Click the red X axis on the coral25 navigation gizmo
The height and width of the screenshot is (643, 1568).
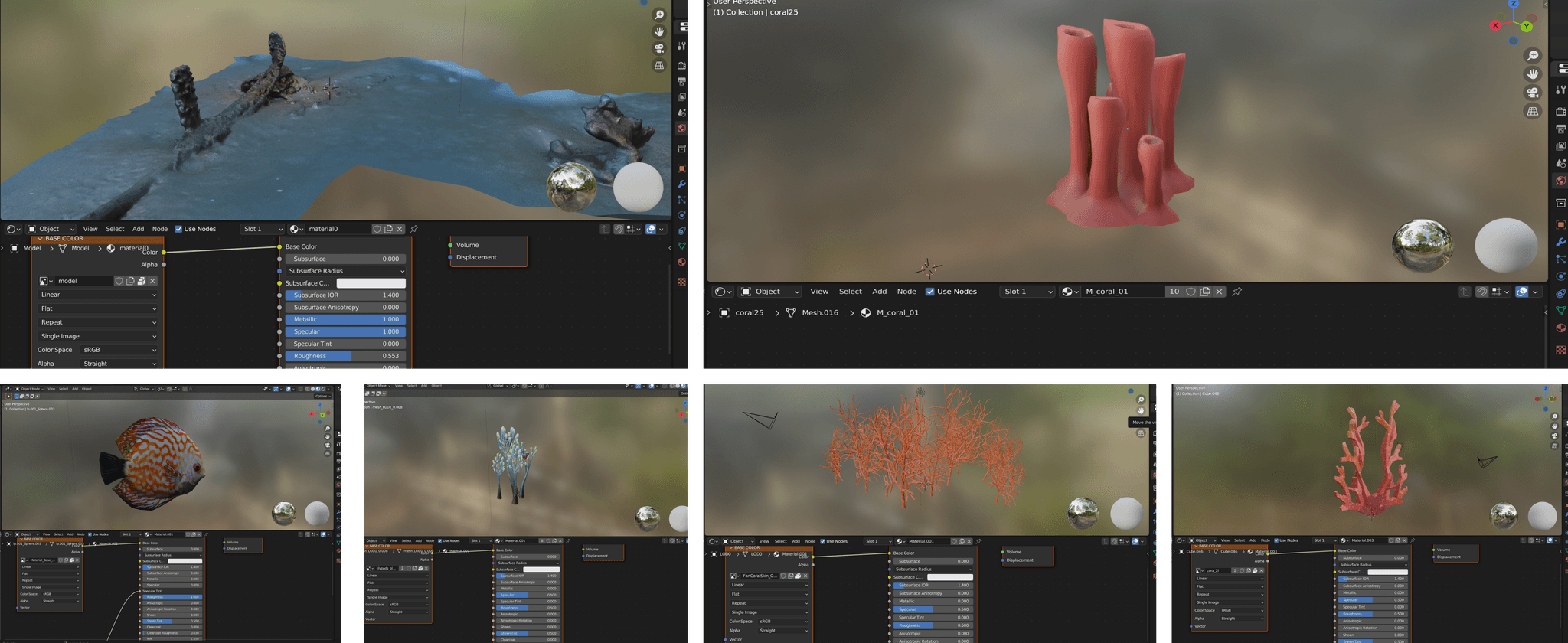pyautogui.click(x=1494, y=25)
